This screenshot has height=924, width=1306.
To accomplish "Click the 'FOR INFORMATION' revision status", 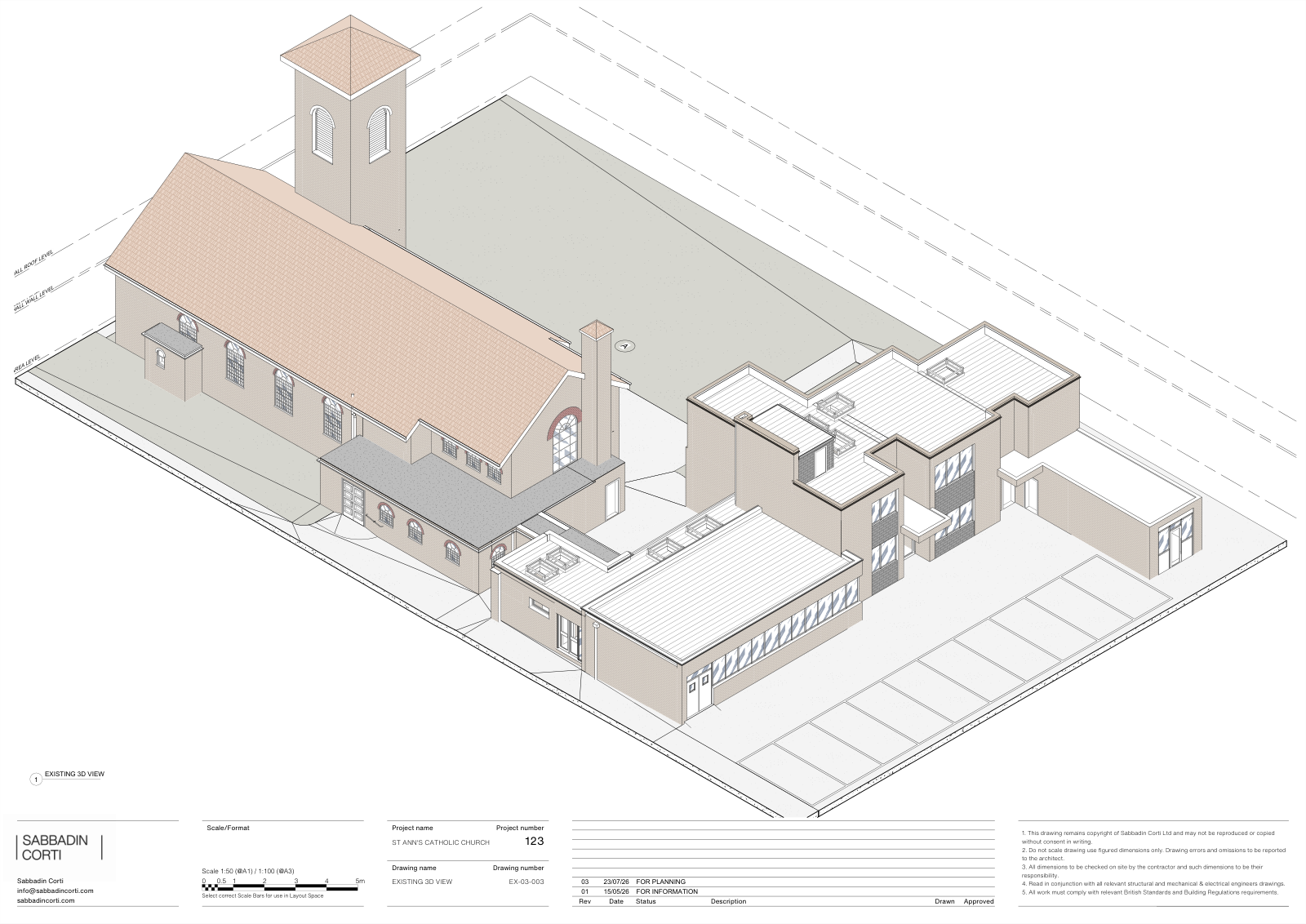I will [x=667, y=891].
